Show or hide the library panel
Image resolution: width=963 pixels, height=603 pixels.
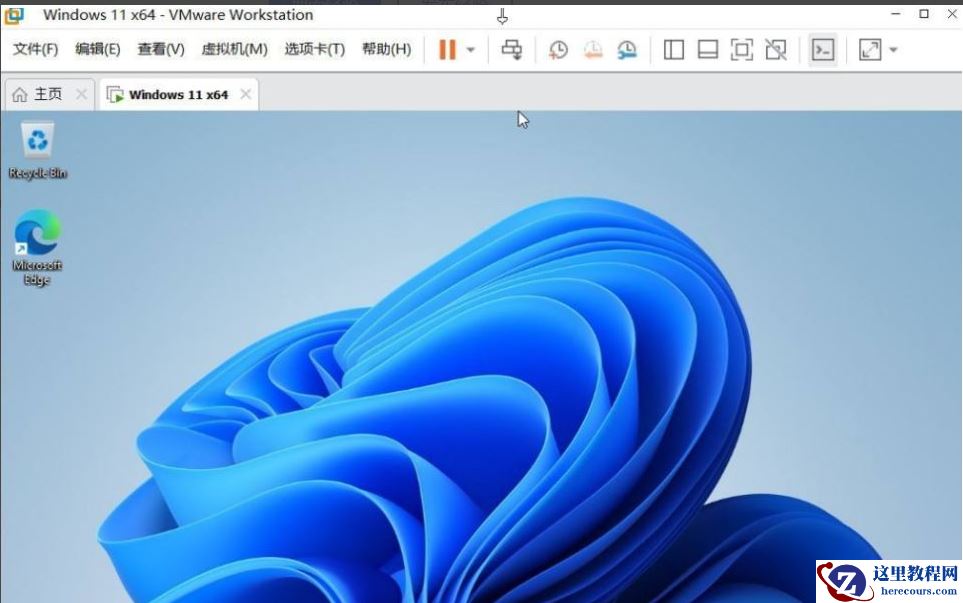[x=673, y=49]
